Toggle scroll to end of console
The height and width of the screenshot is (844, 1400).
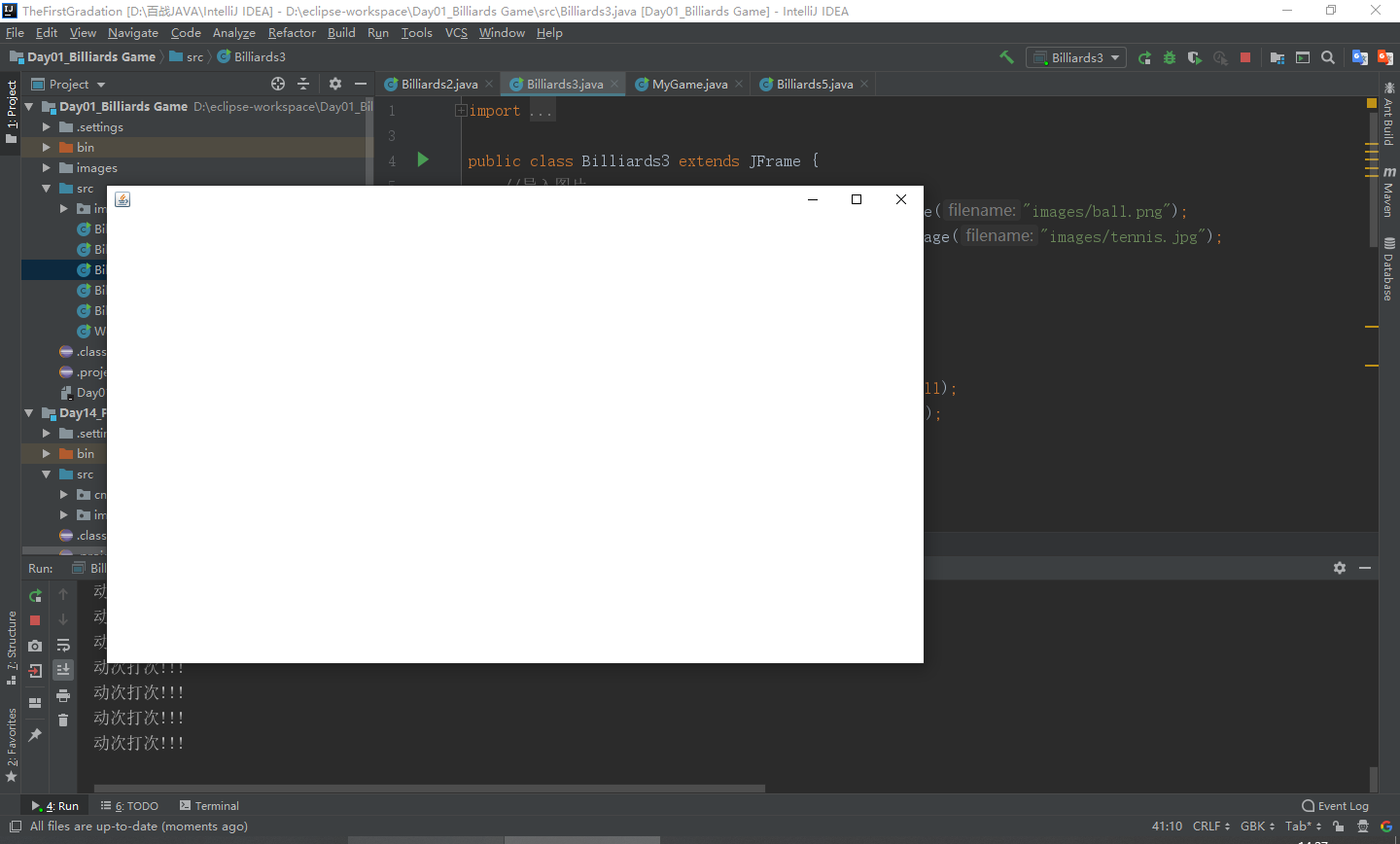pos(63,670)
